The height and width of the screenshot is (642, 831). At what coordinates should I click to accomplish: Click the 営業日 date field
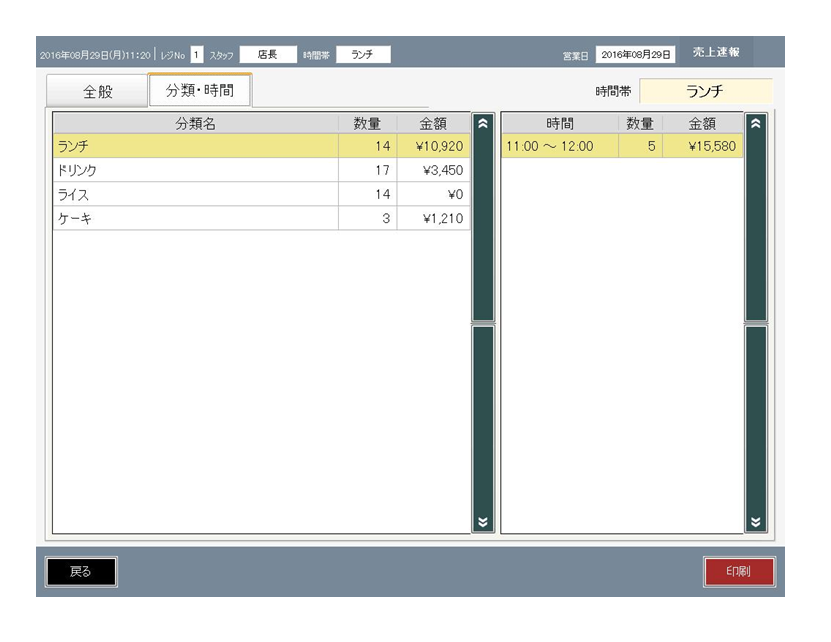click(x=636, y=54)
